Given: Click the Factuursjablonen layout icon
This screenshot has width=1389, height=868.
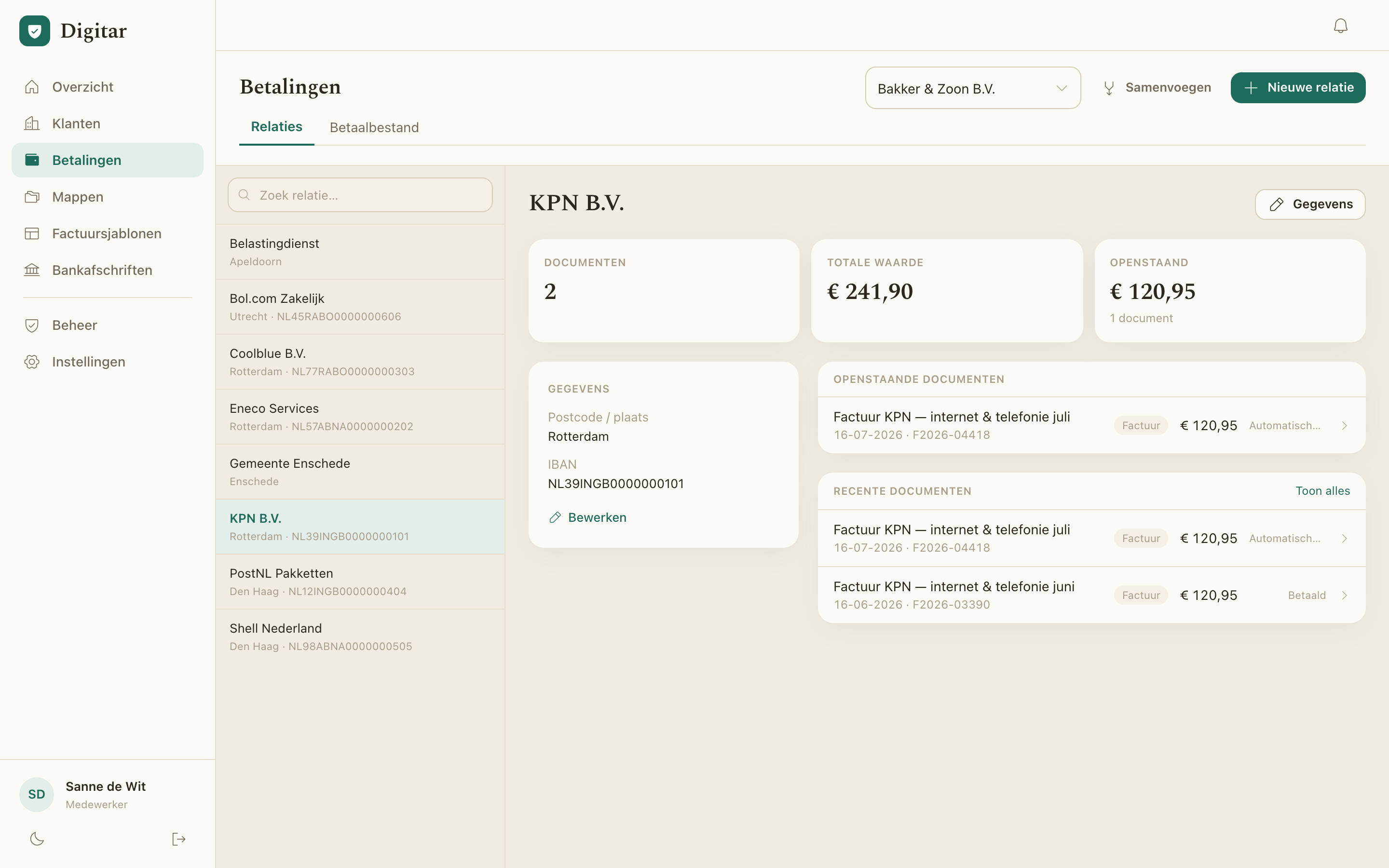Looking at the screenshot, I should click(32, 234).
